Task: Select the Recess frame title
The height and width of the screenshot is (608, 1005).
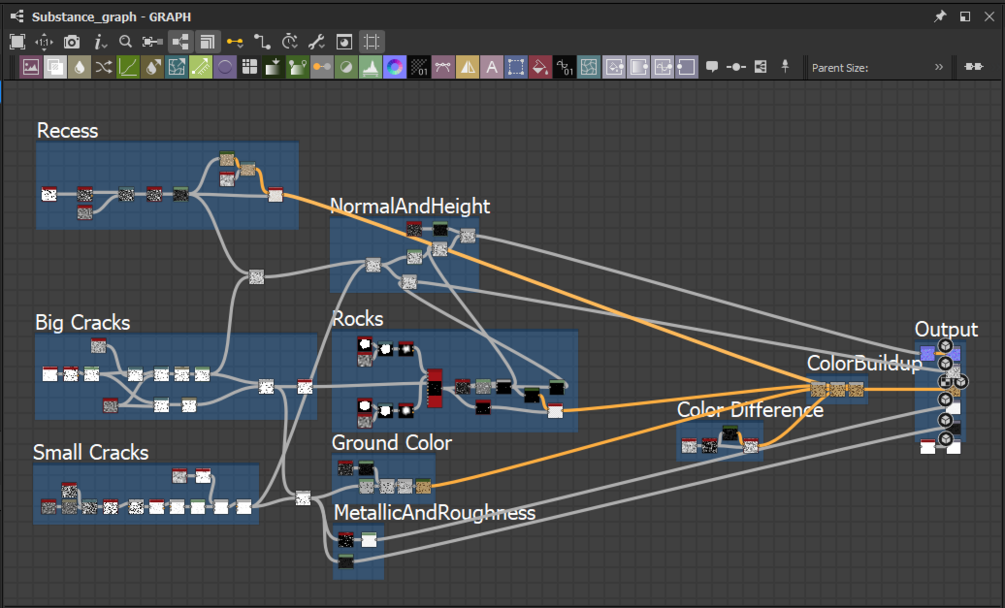Action: click(x=67, y=131)
